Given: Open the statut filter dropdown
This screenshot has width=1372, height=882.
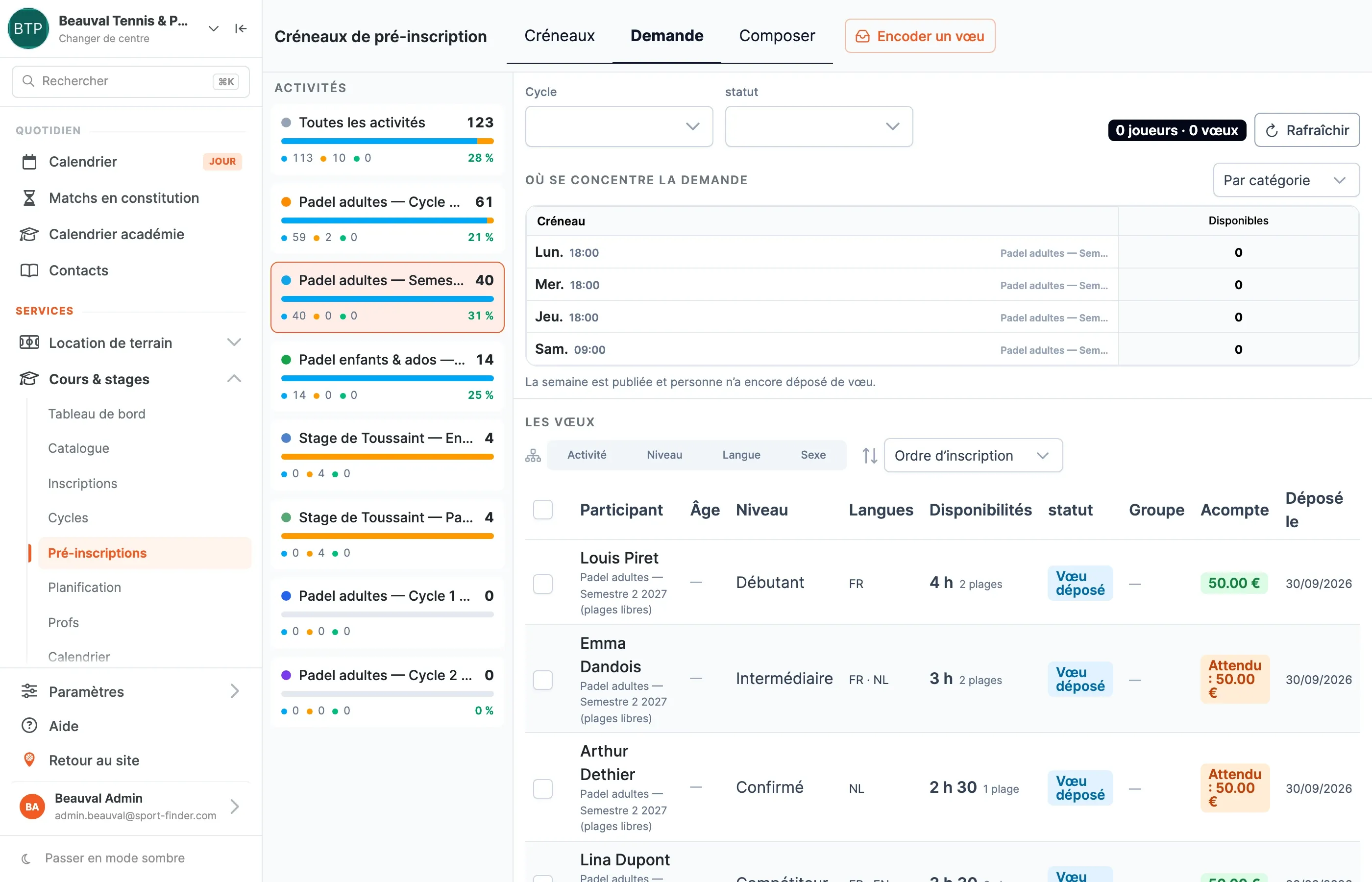Looking at the screenshot, I should (819, 126).
